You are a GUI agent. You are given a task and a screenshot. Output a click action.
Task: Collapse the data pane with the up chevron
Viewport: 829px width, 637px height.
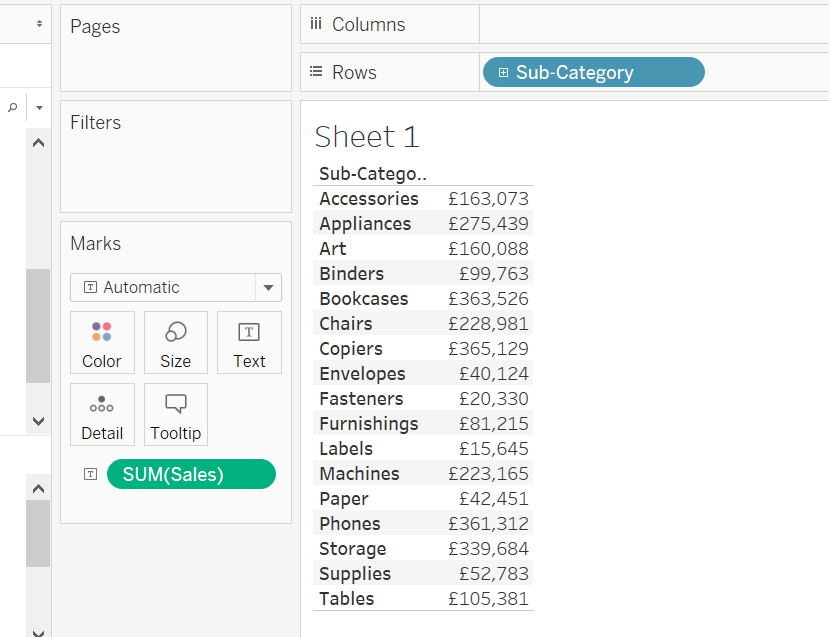point(38,142)
